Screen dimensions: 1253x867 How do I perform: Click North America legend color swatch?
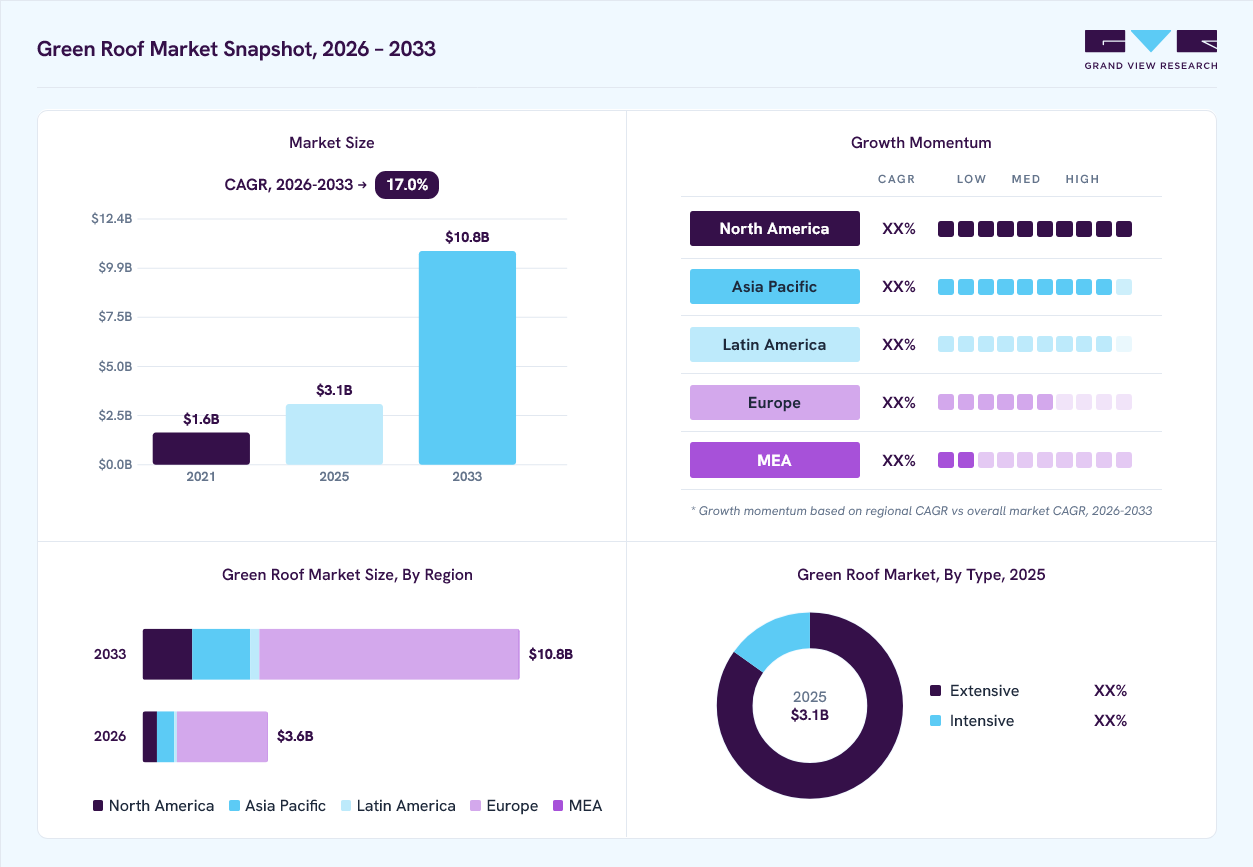click(x=98, y=806)
